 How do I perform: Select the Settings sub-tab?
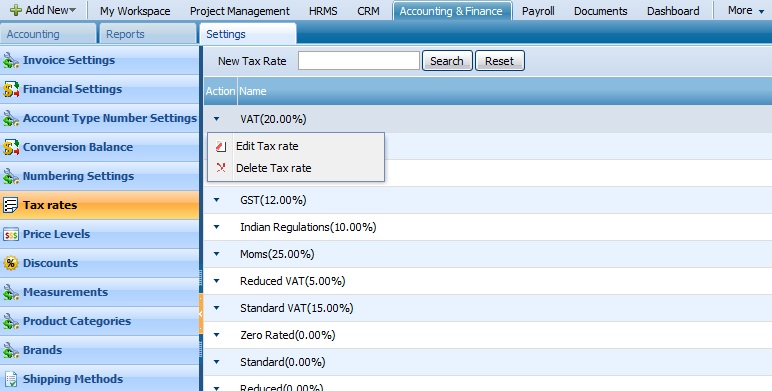click(x=248, y=34)
